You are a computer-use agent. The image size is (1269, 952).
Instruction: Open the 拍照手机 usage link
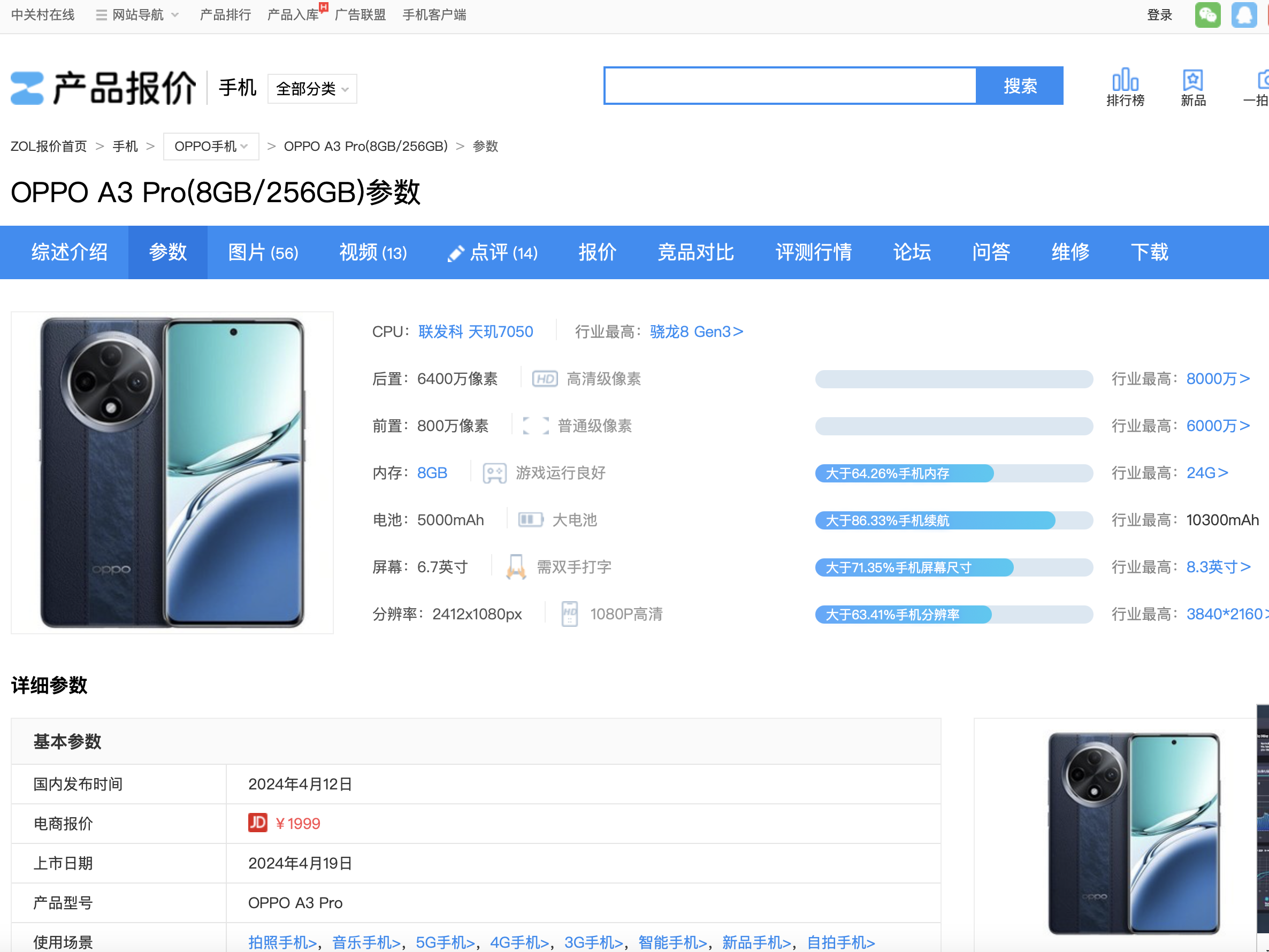point(282,942)
